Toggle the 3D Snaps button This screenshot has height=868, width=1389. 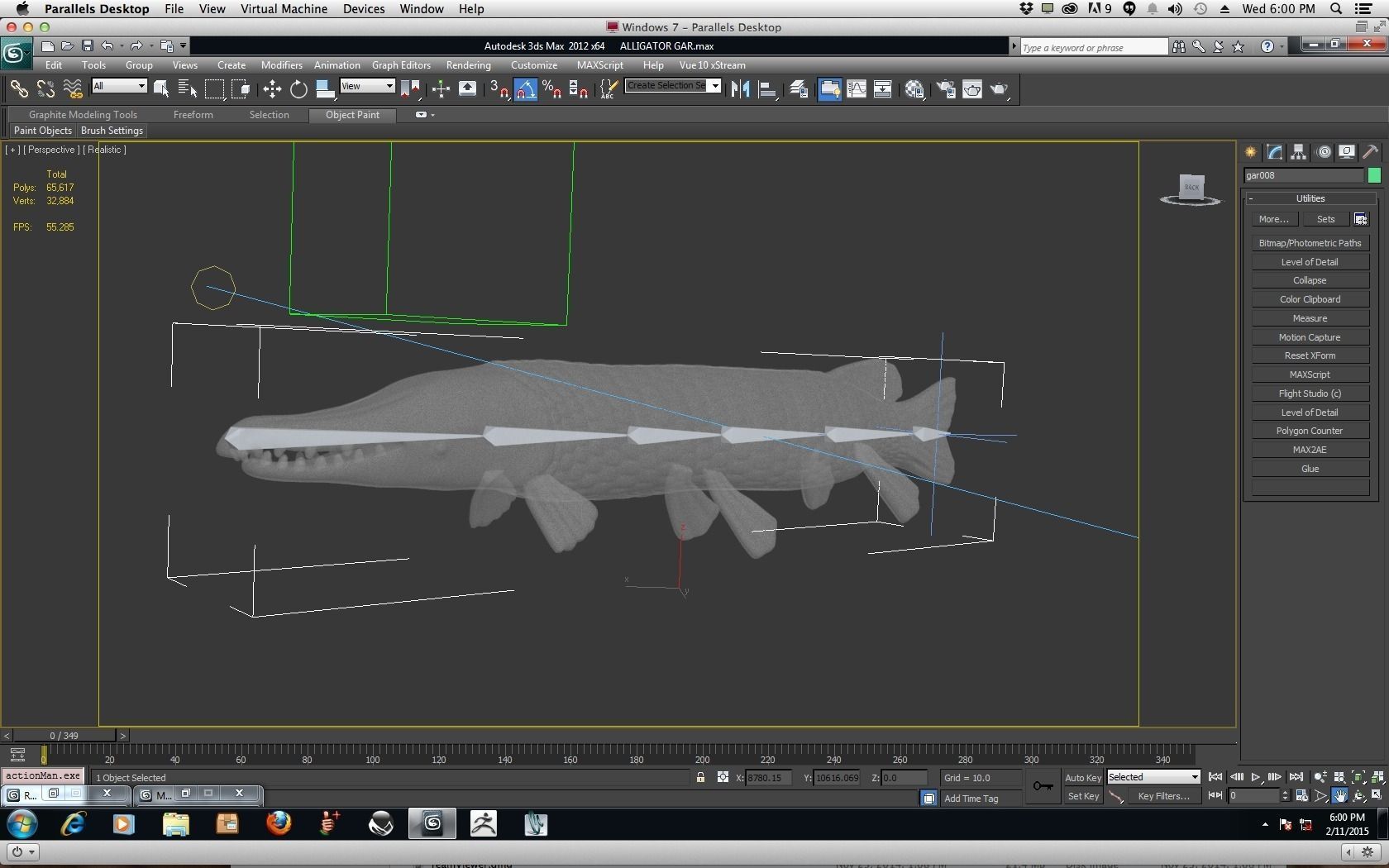pos(499,88)
